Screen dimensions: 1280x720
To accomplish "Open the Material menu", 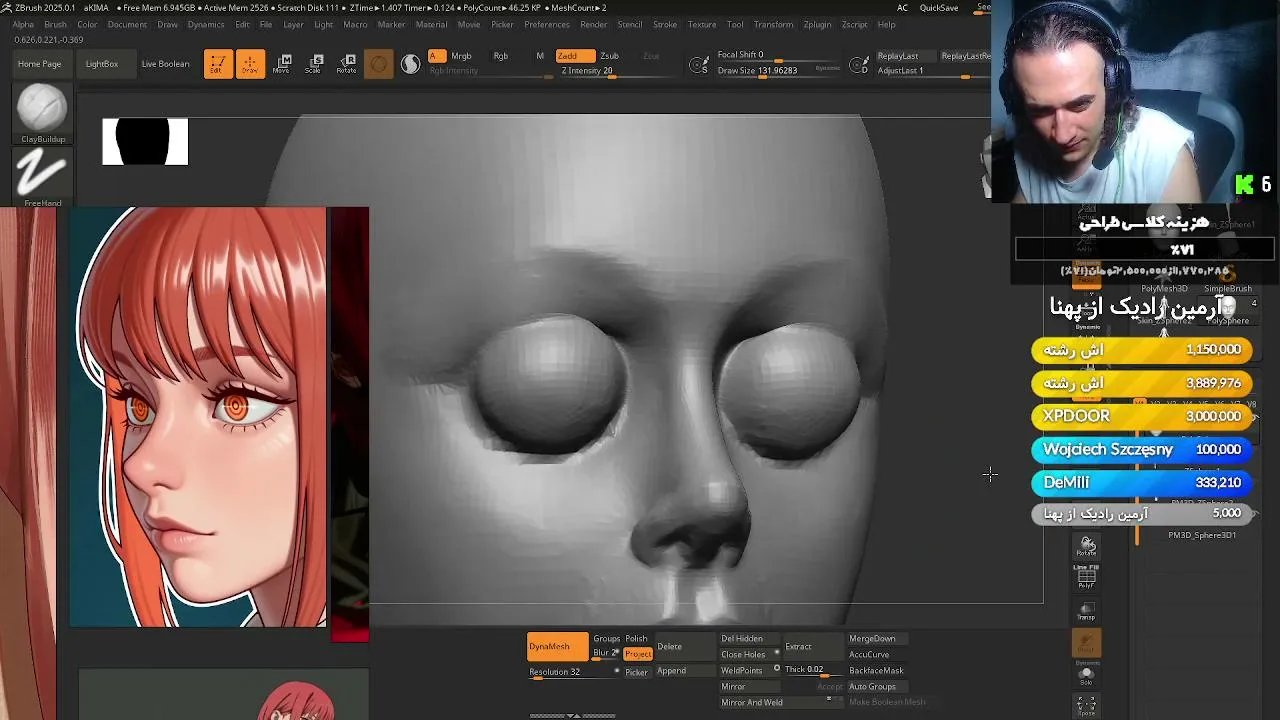I will [431, 24].
